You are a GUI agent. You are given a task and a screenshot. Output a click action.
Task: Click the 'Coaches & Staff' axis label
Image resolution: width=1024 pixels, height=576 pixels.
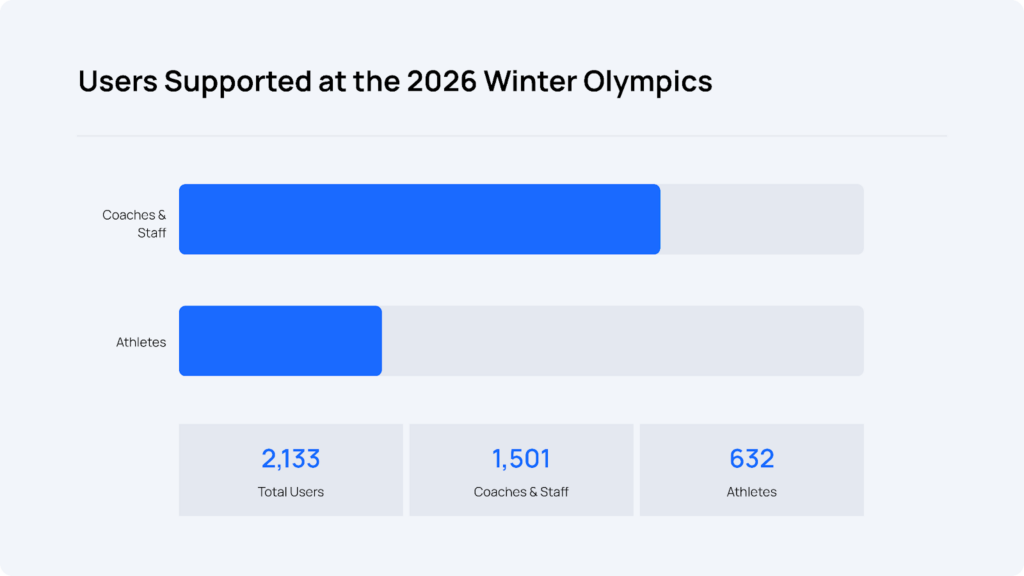click(135, 224)
